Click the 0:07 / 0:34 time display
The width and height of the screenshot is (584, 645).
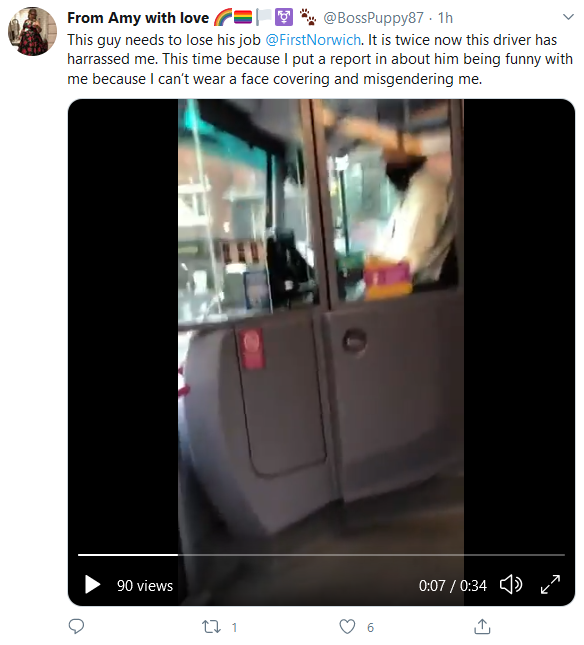(x=452, y=585)
